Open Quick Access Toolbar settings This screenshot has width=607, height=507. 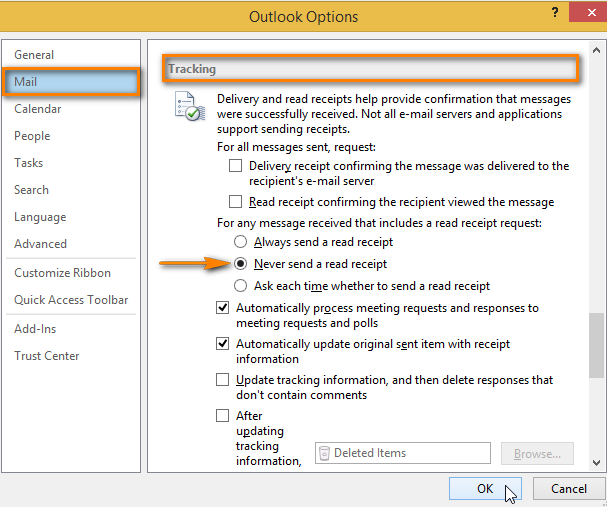[71, 300]
